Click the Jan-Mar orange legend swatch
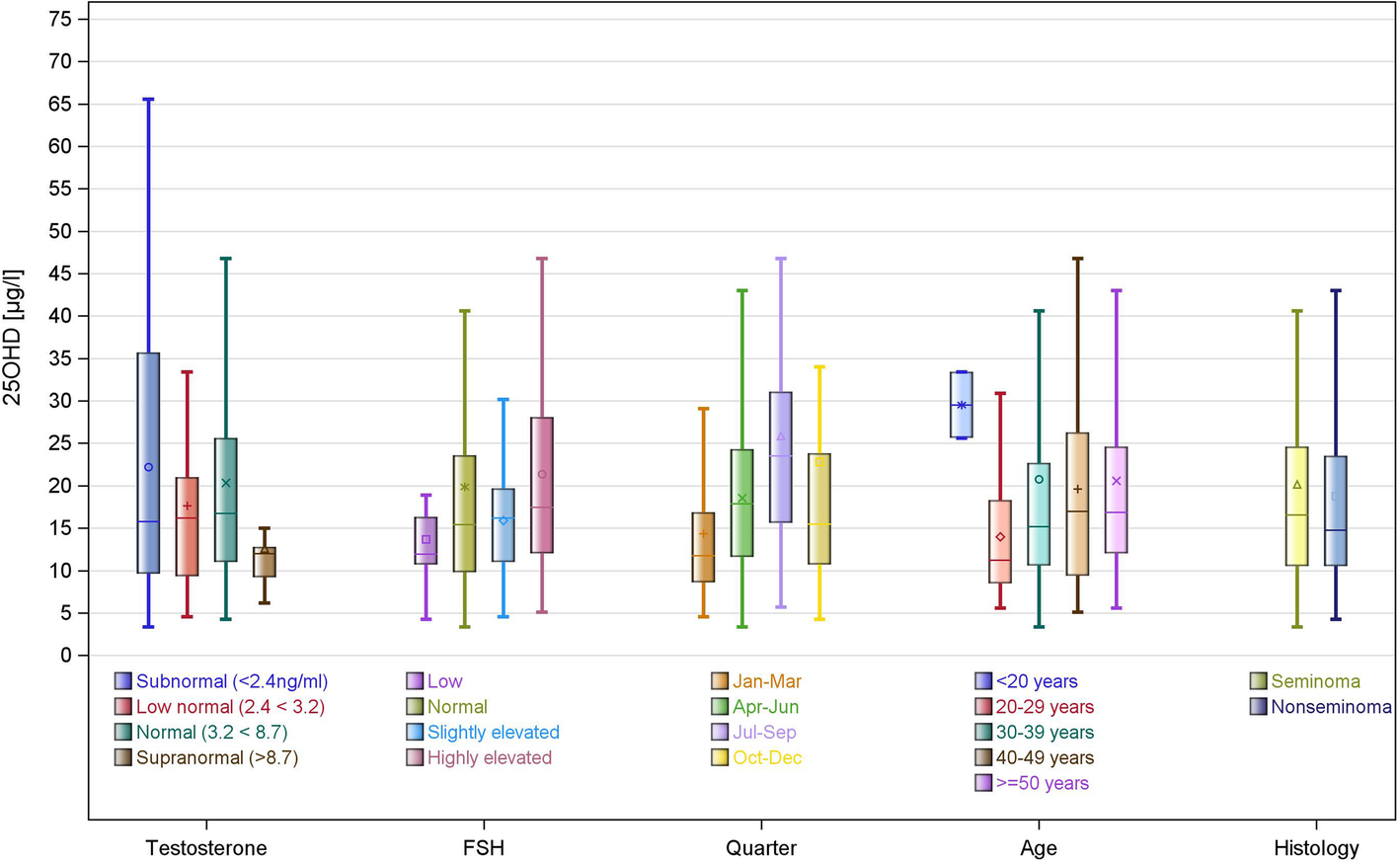The image size is (1400, 862). point(720,681)
